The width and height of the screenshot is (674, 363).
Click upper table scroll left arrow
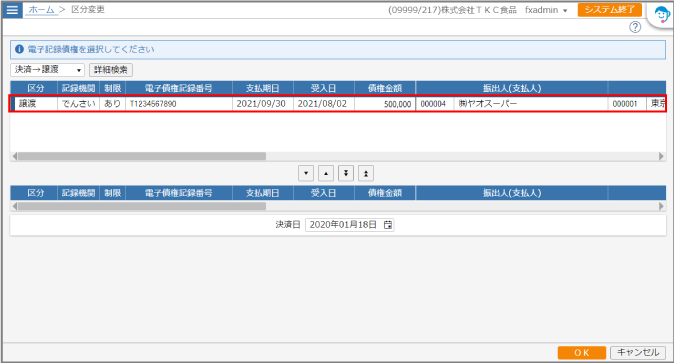coord(15,156)
